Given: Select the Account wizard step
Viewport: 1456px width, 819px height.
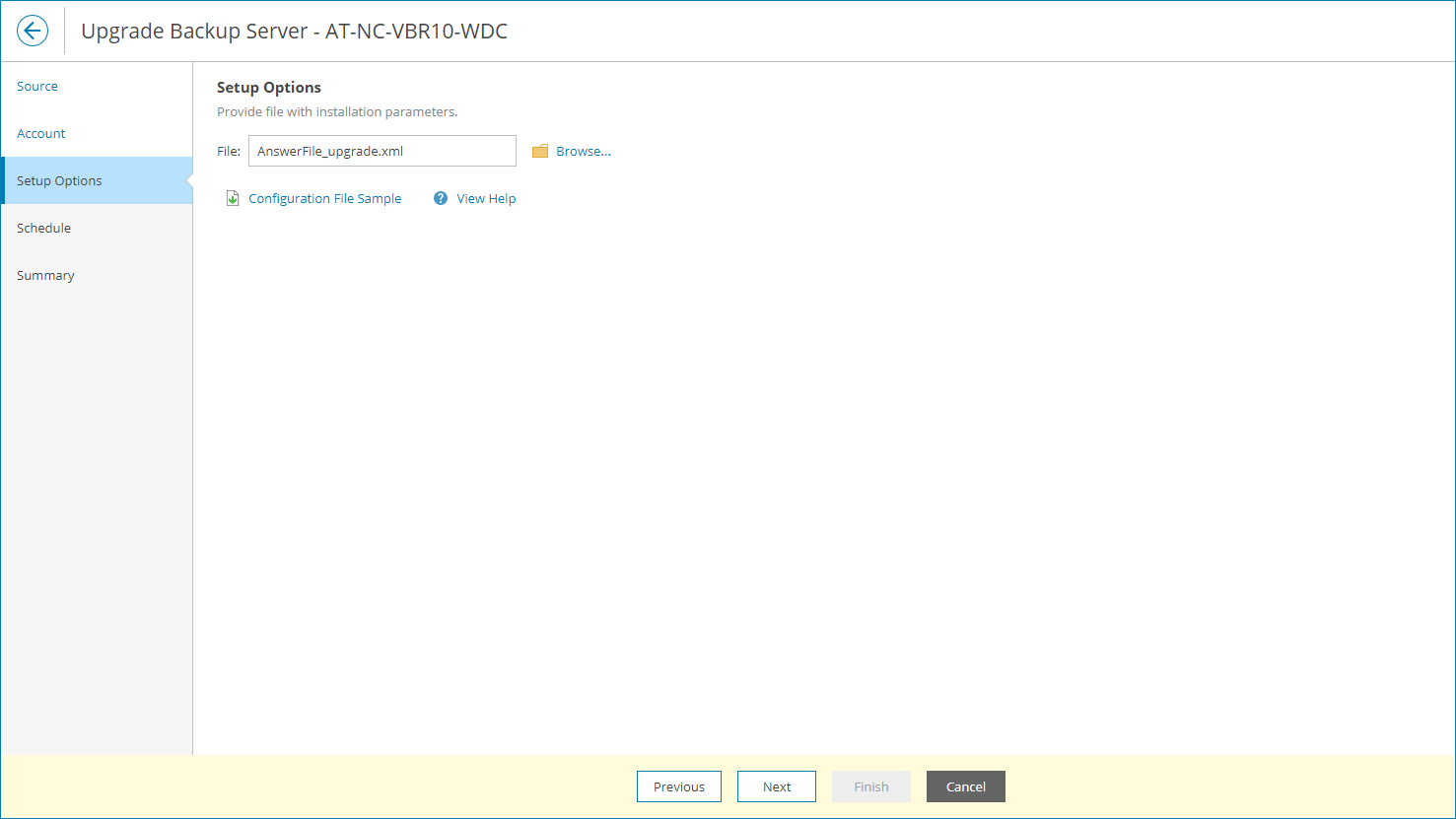Looking at the screenshot, I should click(40, 133).
